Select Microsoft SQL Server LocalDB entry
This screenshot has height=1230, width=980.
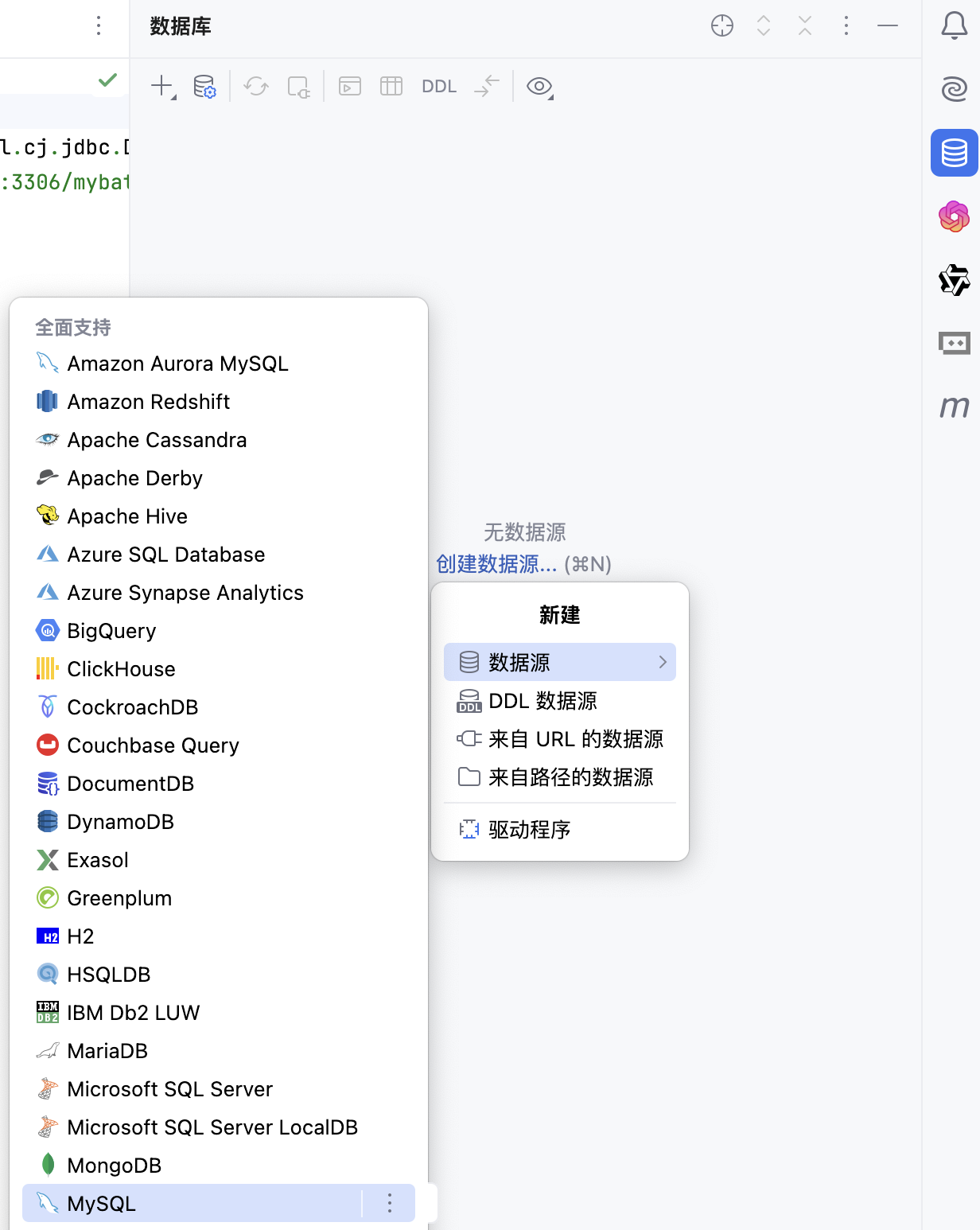(219, 1127)
